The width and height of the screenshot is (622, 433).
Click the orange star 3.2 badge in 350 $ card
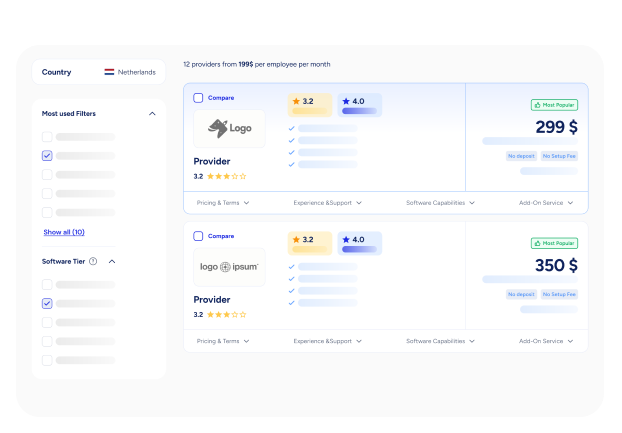[x=310, y=243]
